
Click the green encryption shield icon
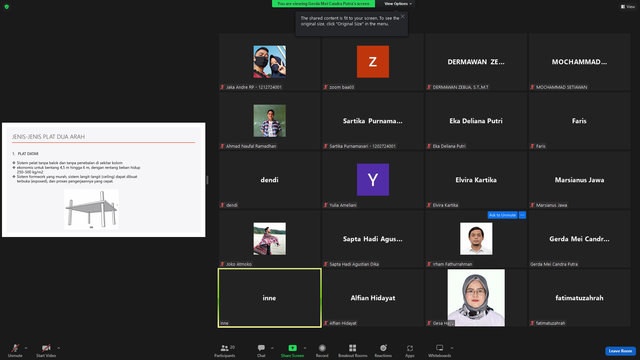[7, 7]
